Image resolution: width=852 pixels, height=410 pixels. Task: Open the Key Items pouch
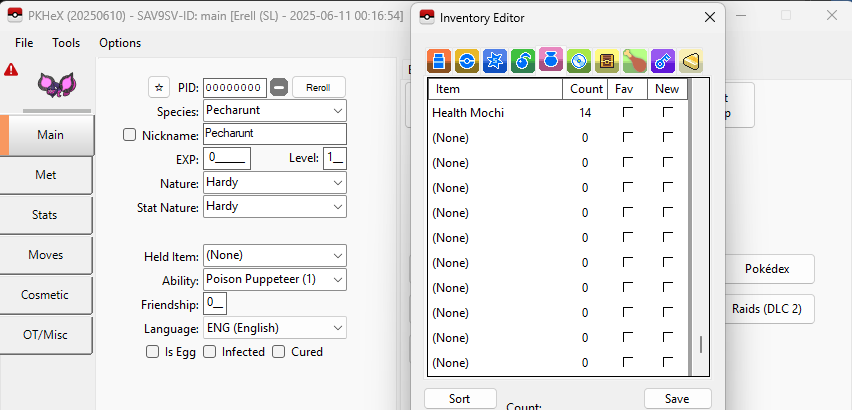click(662, 62)
